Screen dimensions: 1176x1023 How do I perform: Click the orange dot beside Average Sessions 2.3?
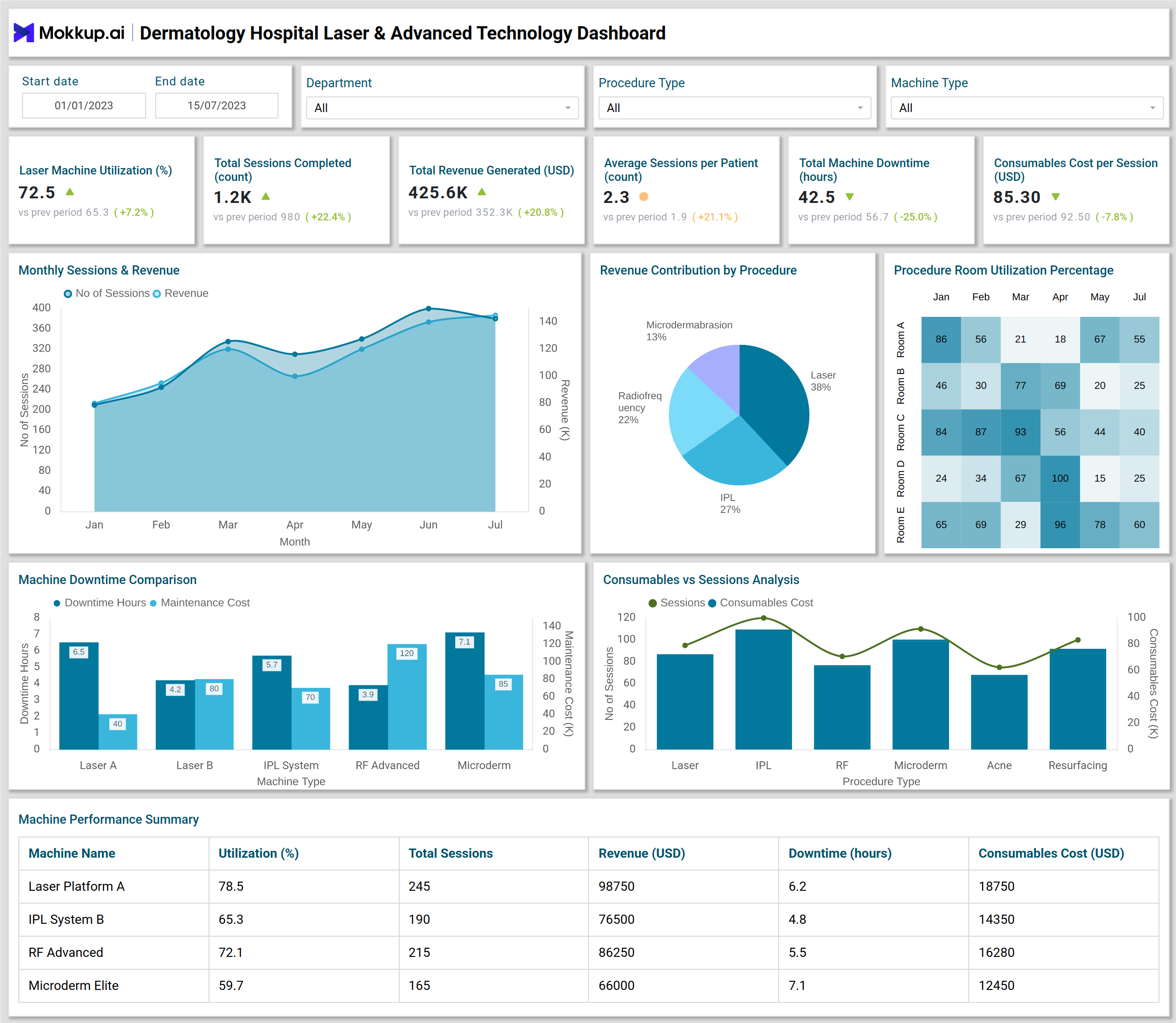coord(644,197)
